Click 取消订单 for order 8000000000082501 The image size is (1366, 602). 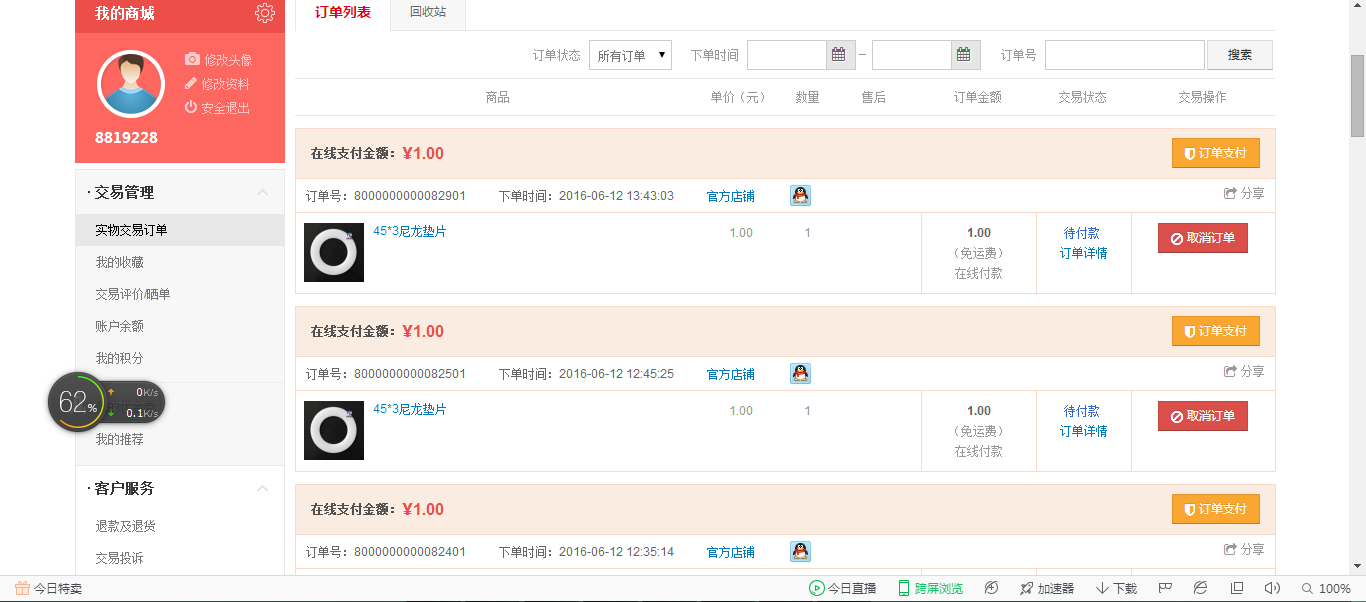pos(1203,416)
